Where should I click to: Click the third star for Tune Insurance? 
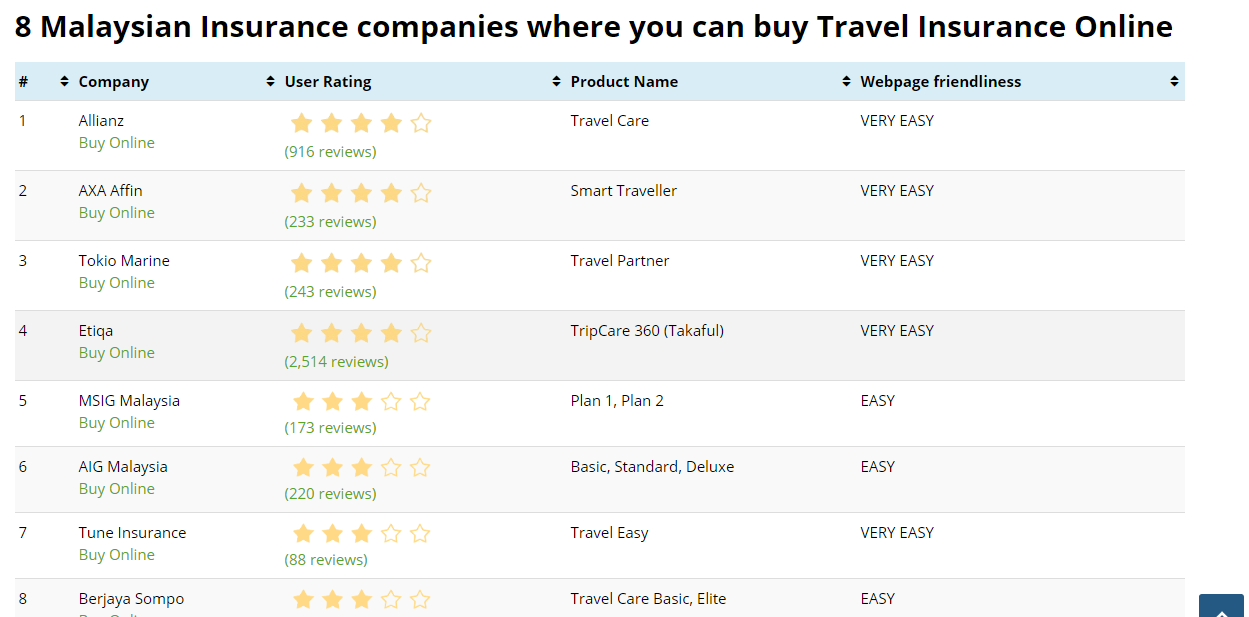[x=361, y=534]
